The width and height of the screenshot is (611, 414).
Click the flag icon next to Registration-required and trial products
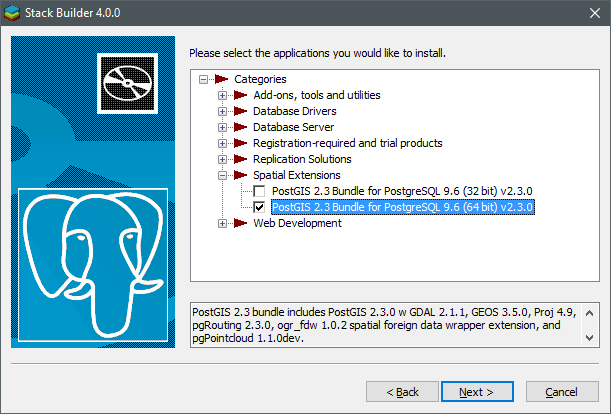coord(240,143)
